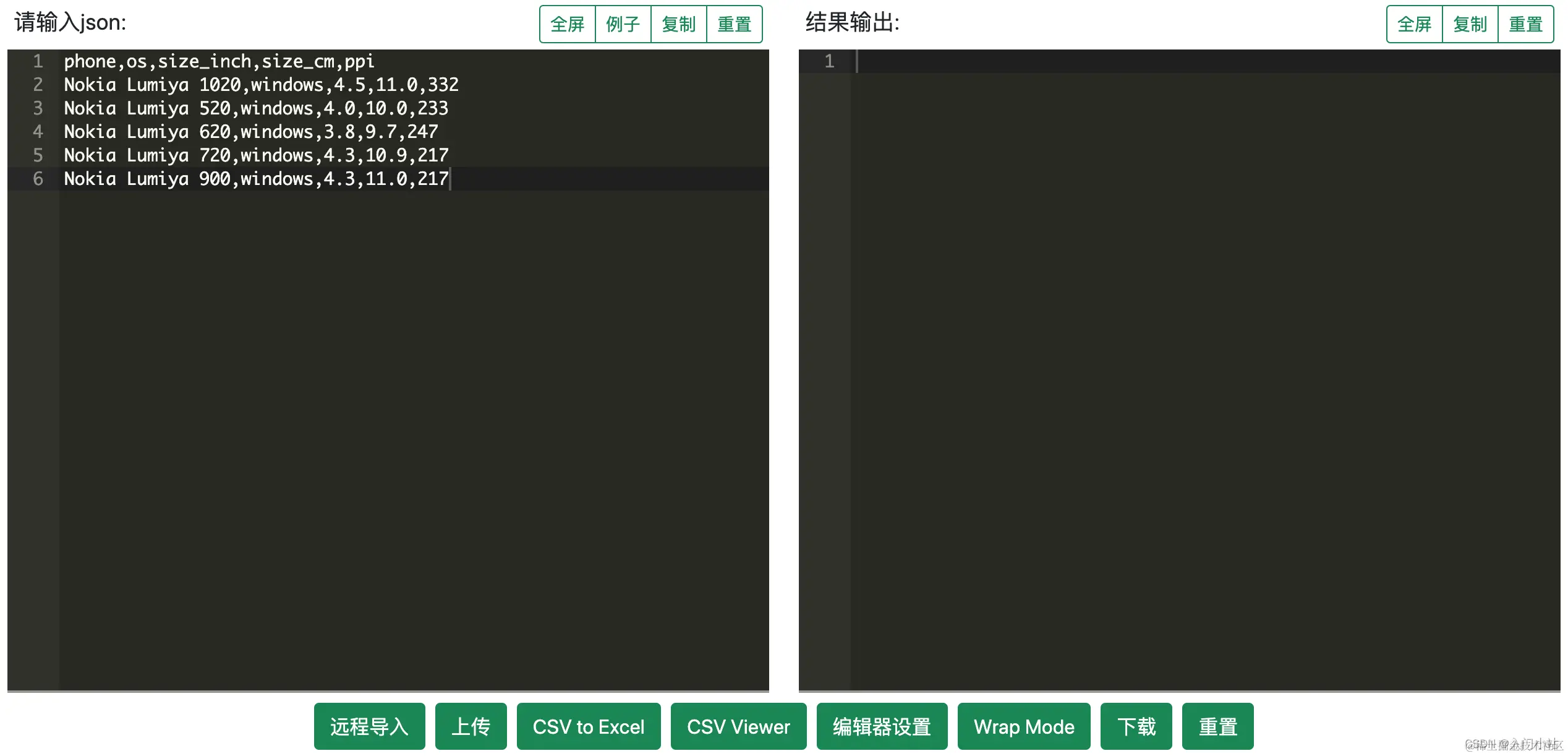Click the CSV to Excel conversion button
The width and height of the screenshot is (1568, 756).
click(588, 726)
